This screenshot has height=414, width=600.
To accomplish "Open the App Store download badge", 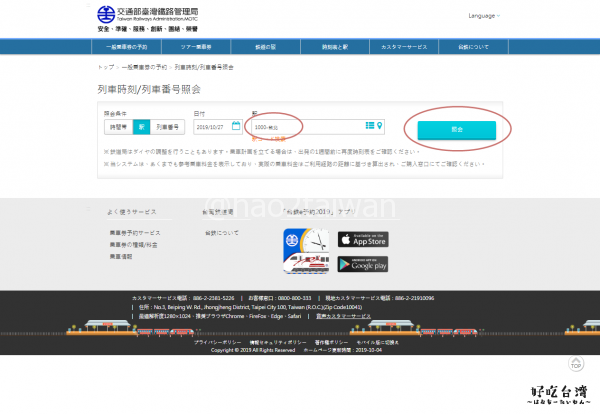I will (362, 239).
